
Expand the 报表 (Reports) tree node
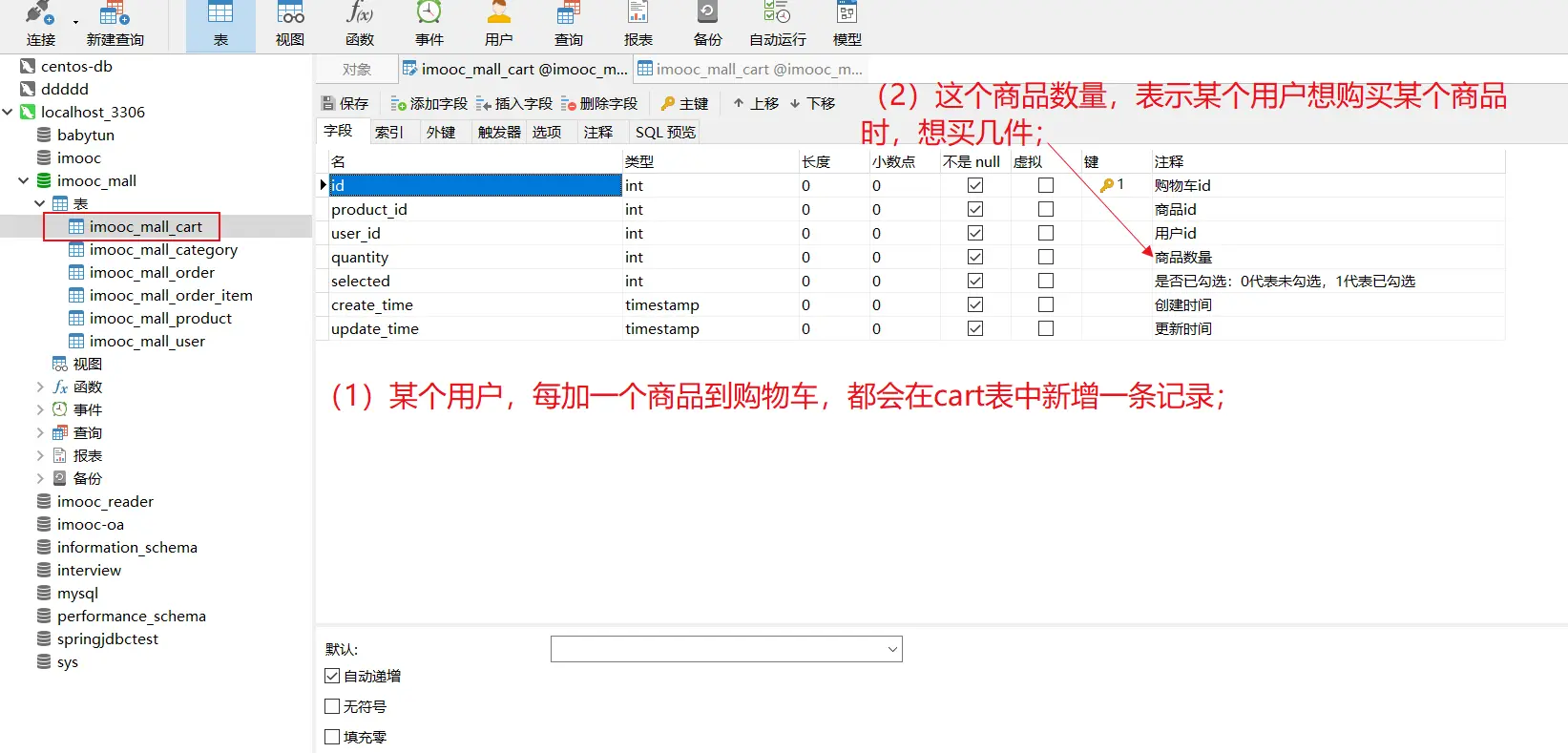coord(40,455)
